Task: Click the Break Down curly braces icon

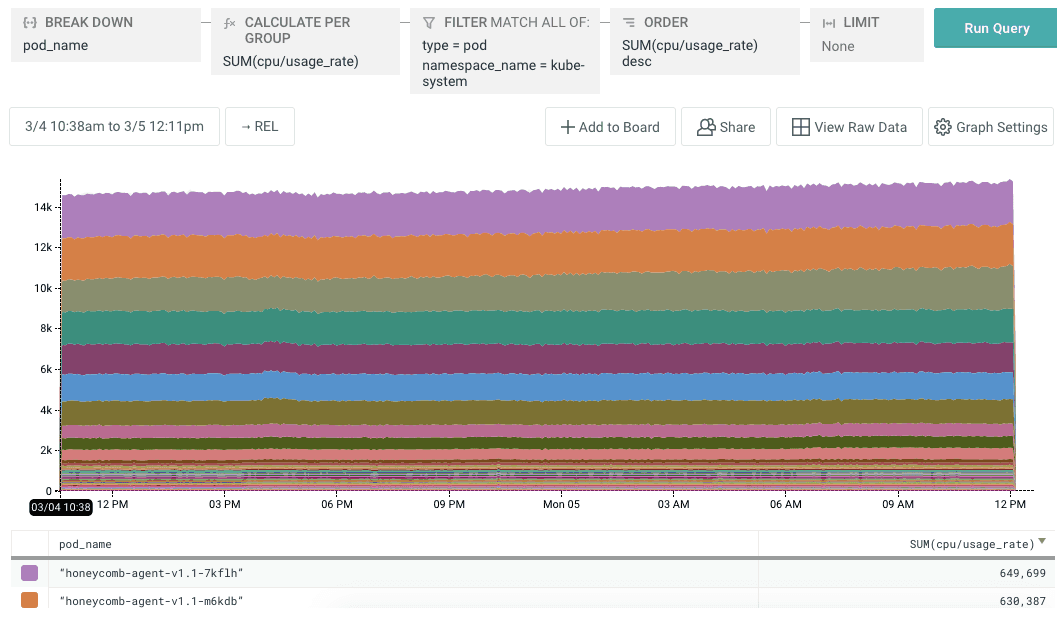Action: tap(30, 22)
